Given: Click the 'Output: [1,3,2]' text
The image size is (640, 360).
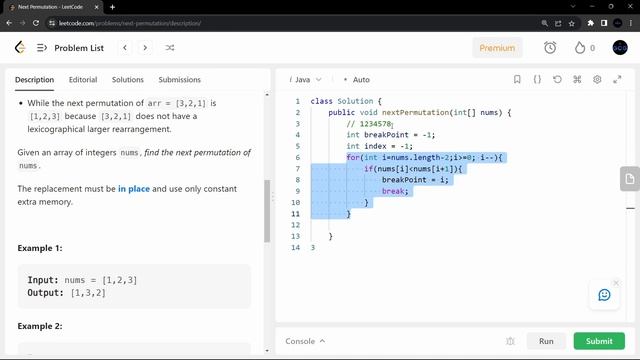Looking at the screenshot, I should (66, 293).
